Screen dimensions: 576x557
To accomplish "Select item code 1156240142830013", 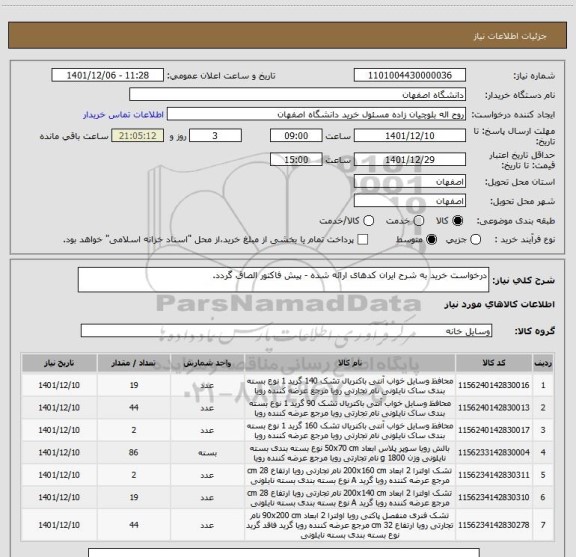I will pyautogui.click(x=494, y=407).
